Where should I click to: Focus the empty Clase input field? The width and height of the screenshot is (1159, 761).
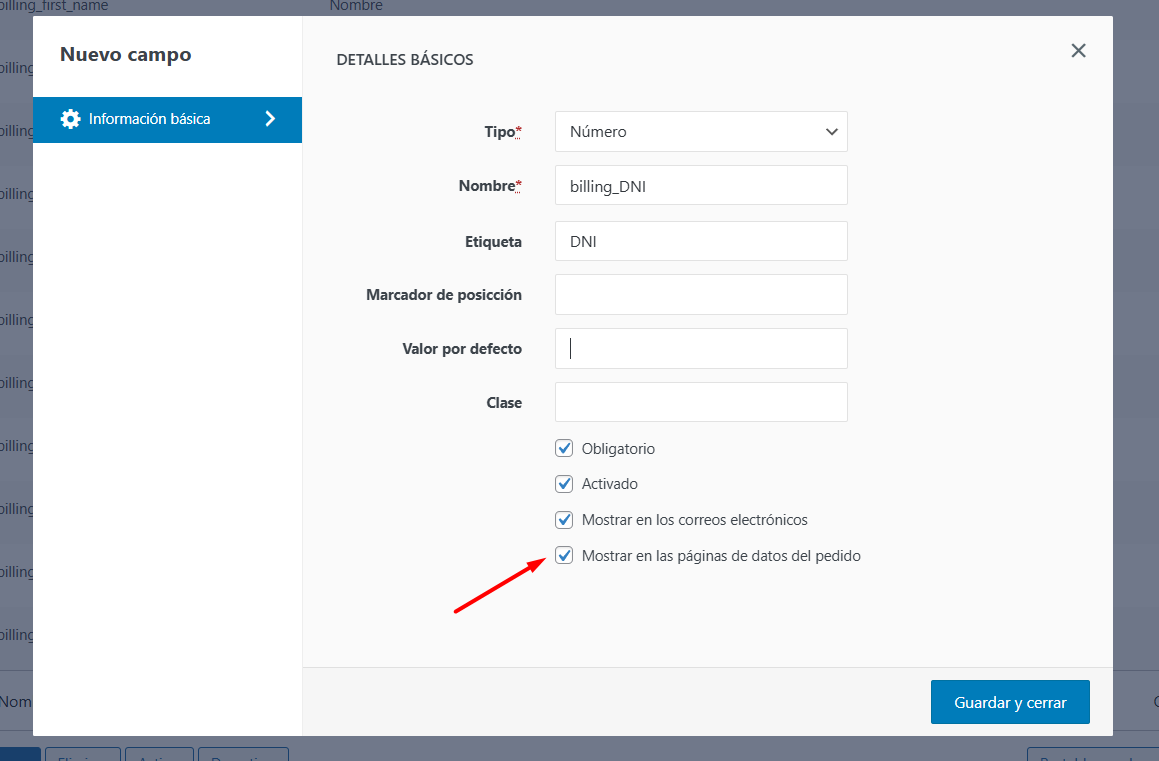[x=700, y=402]
